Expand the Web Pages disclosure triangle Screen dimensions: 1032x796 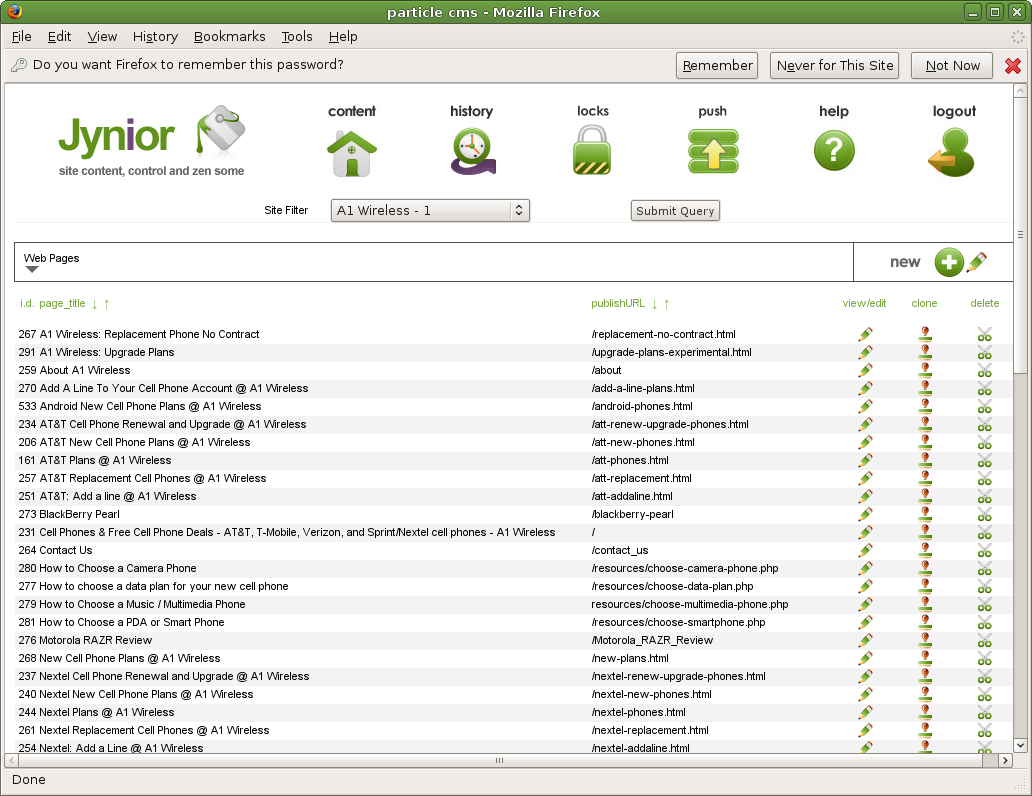32,269
